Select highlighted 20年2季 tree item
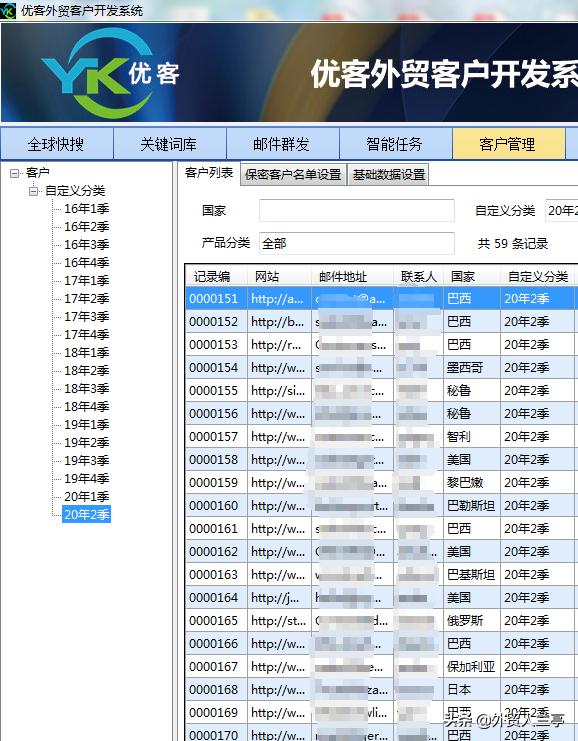 [x=86, y=514]
